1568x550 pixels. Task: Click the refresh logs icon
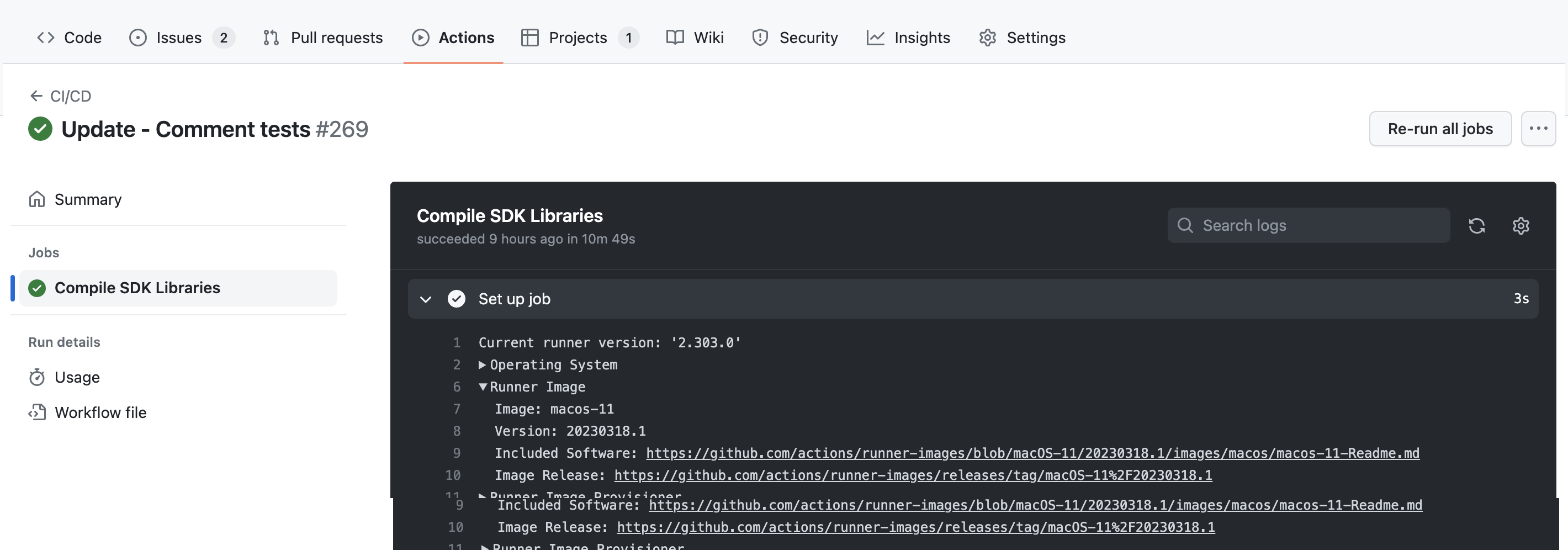coord(1477,225)
